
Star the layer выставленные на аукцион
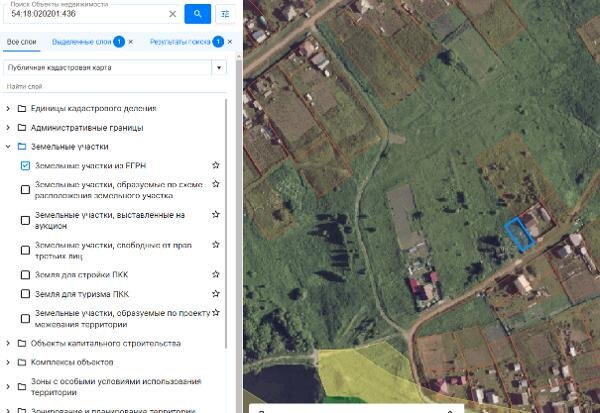(216, 214)
